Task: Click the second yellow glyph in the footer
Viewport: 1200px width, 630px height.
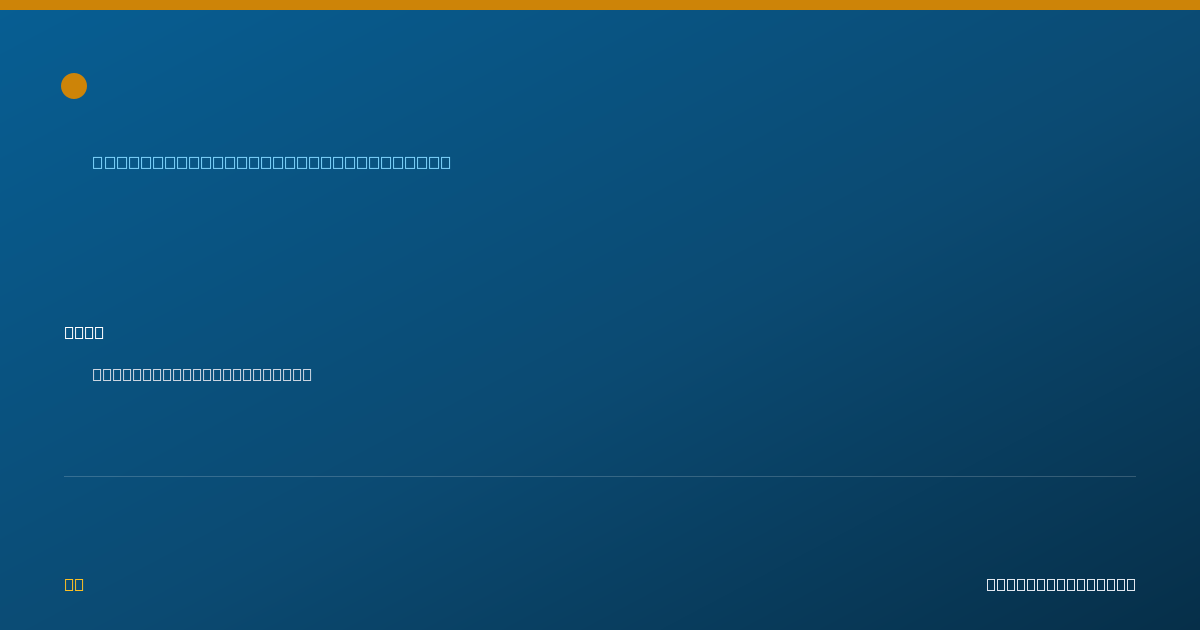Action: click(x=79, y=584)
